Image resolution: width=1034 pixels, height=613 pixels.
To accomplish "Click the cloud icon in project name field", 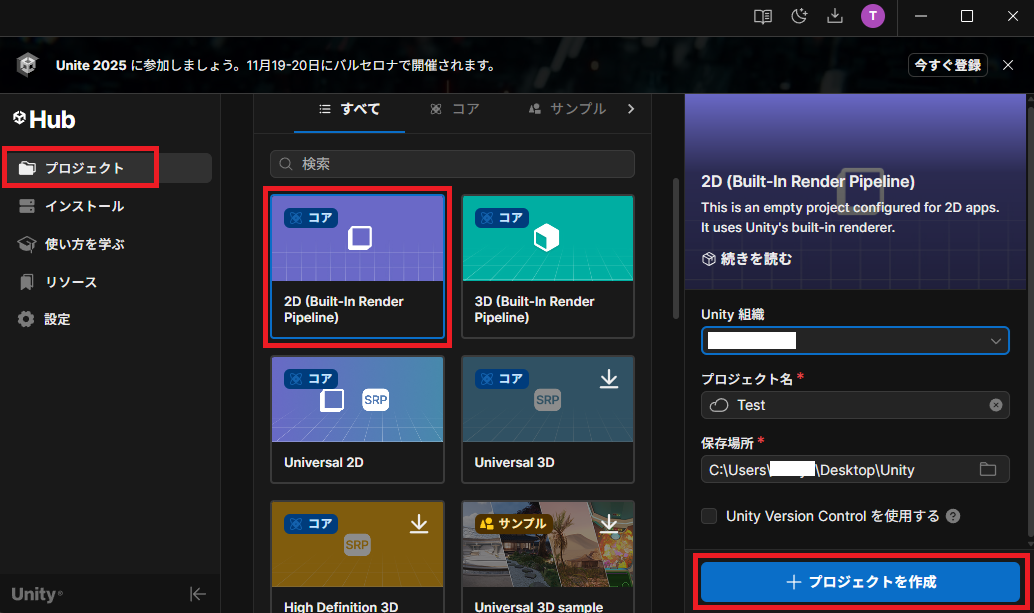I will pyautogui.click(x=719, y=405).
